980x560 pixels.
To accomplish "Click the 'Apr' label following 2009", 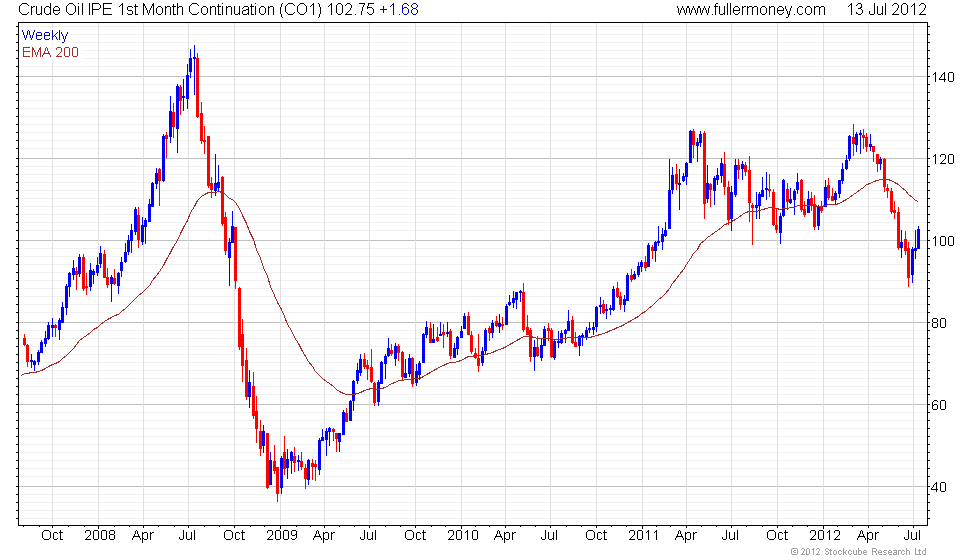I will pyautogui.click(x=324, y=536).
